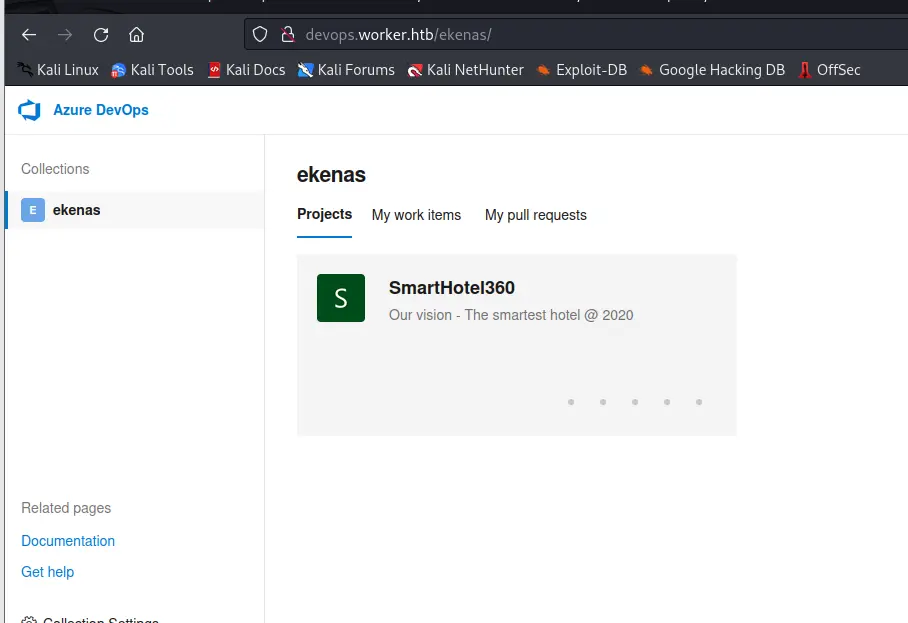Viewport: 908px width, 623px height.
Task: Open the Get help link
Action: tap(47, 572)
